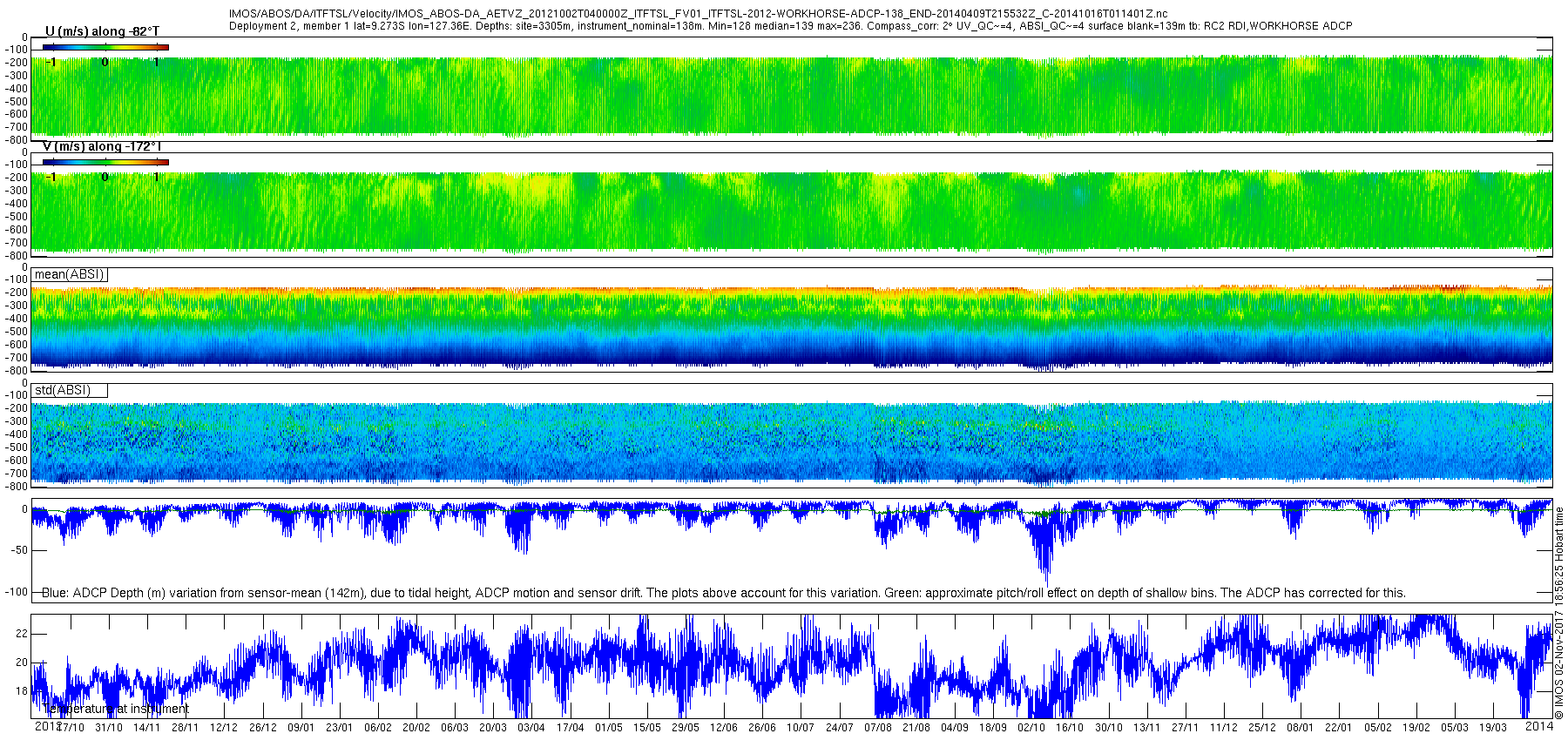This screenshot has height=740, width=1568.
Task: Click the '07/08' date tick label
Action: (x=878, y=728)
